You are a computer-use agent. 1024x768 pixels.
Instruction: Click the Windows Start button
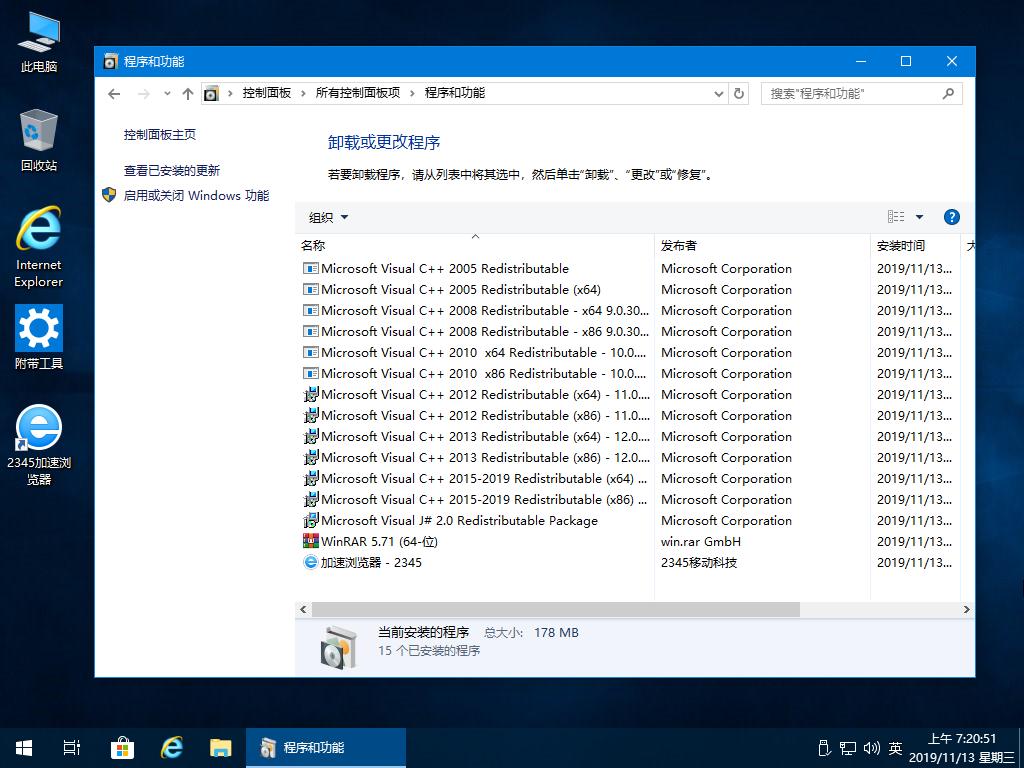(24, 748)
